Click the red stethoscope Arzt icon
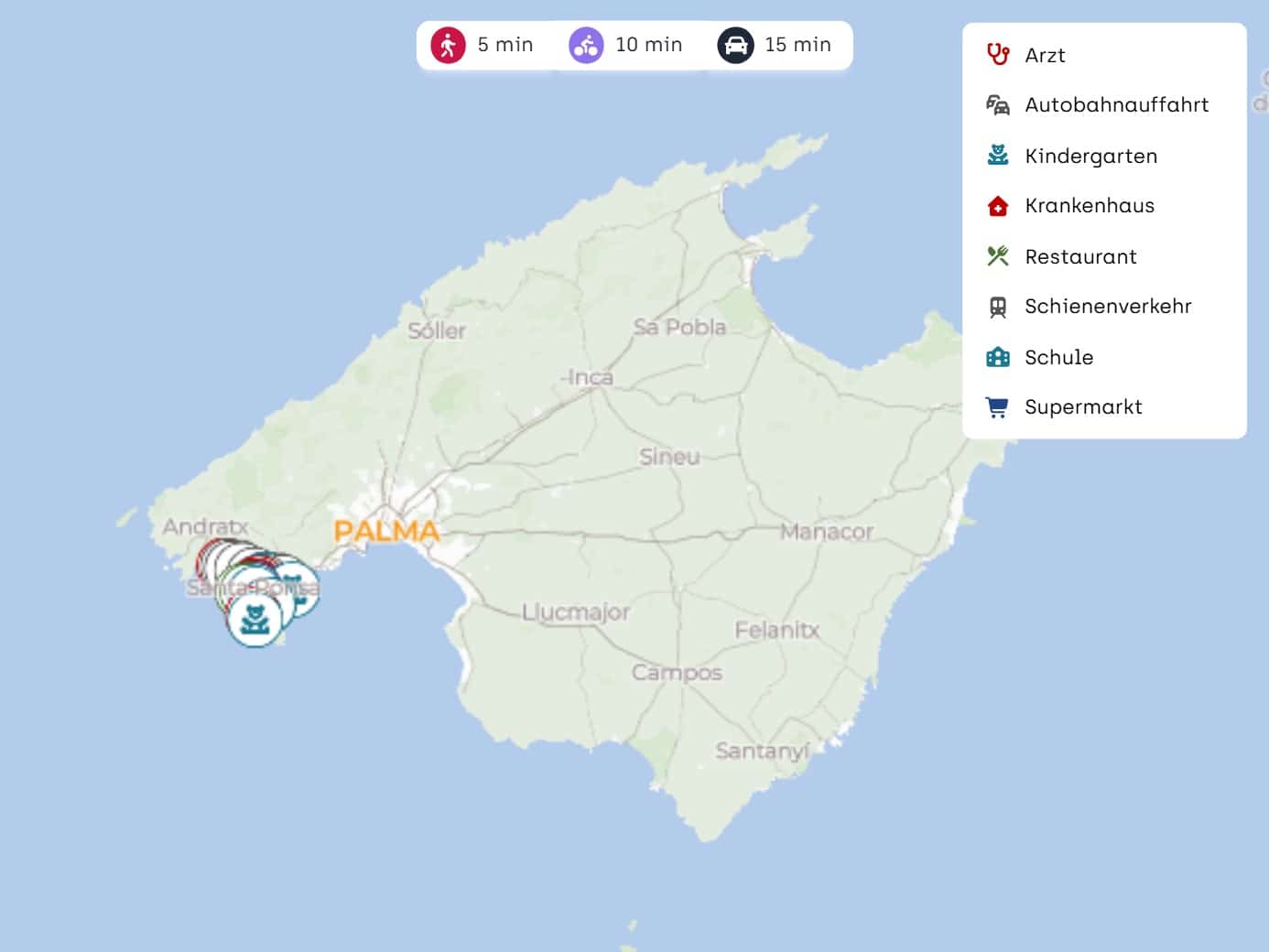The height and width of the screenshot is (952, 1269). pos(997,55)
